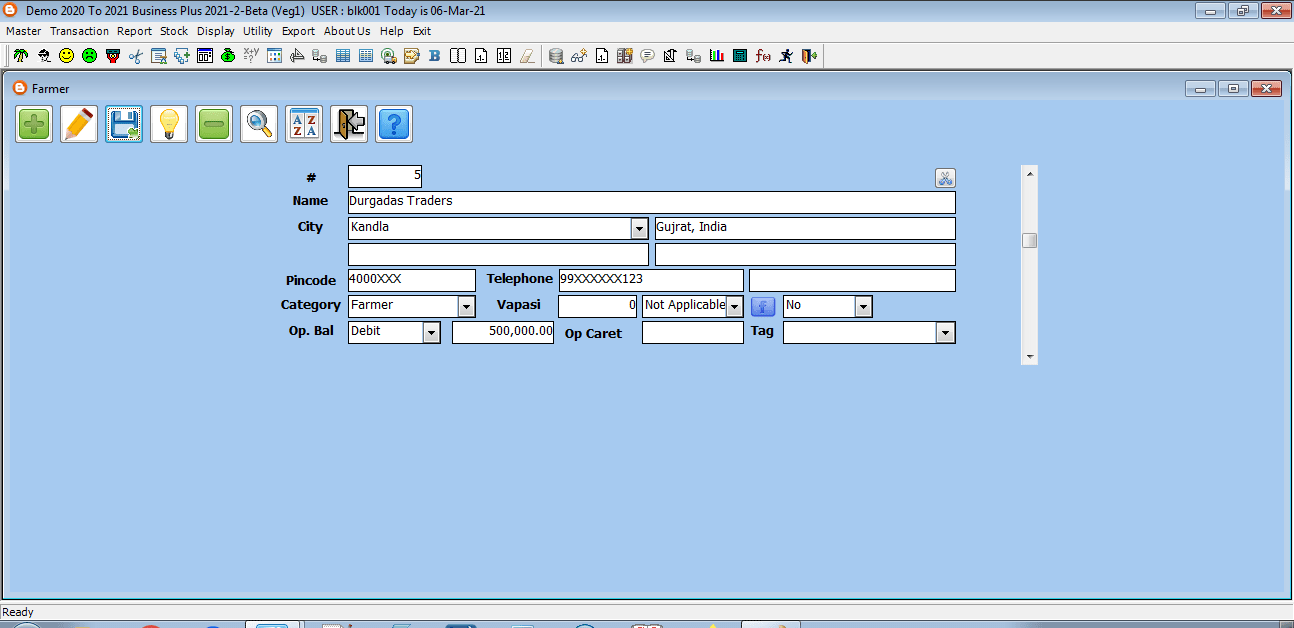1294x628 pixels.
Task: Open the Category dropdown set to Farmer
Action: pyautogui.click(x=466, y=306)
